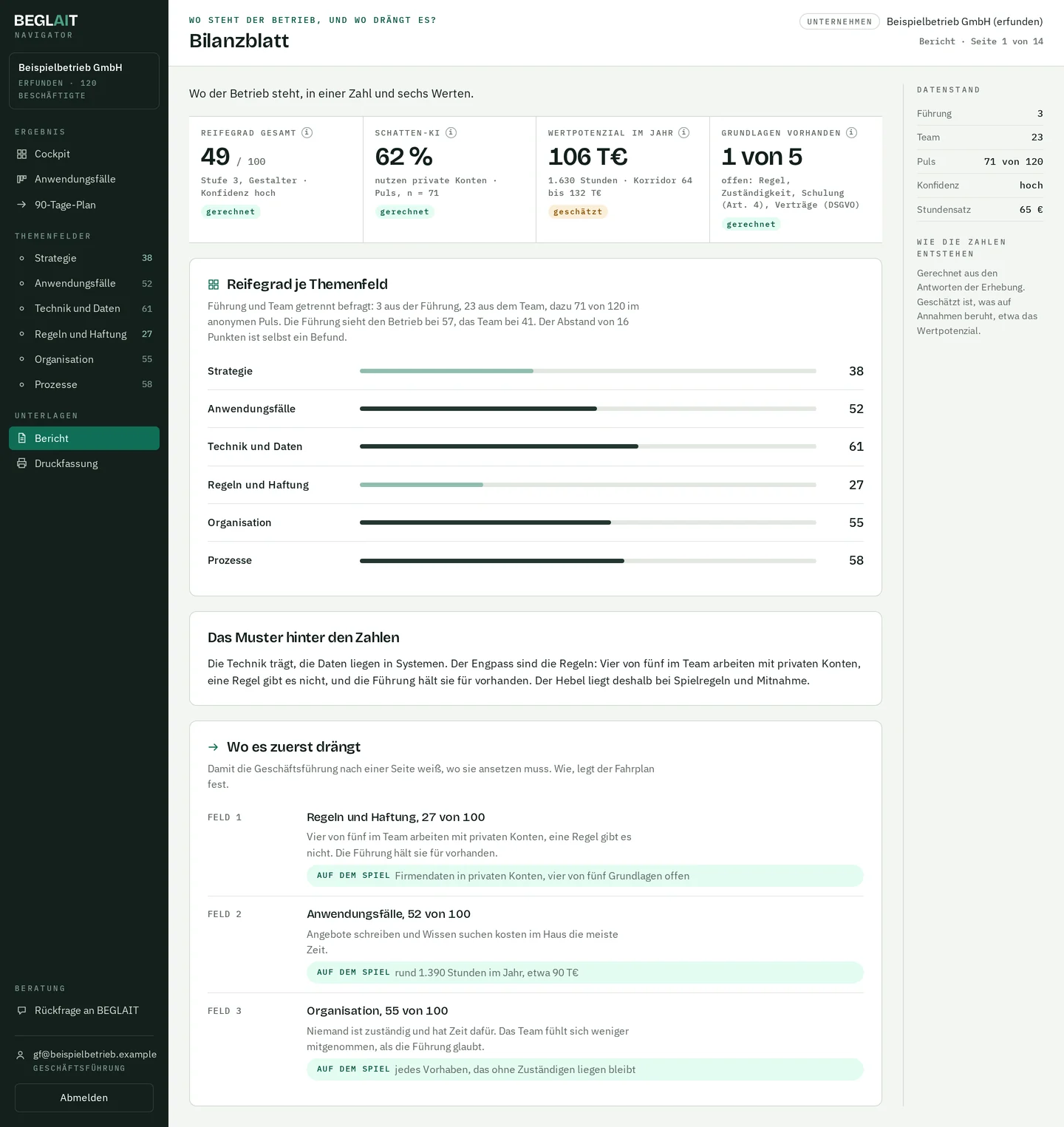
Task: Open the Organisation theme field in sidebar
Action: pos(84,359)
